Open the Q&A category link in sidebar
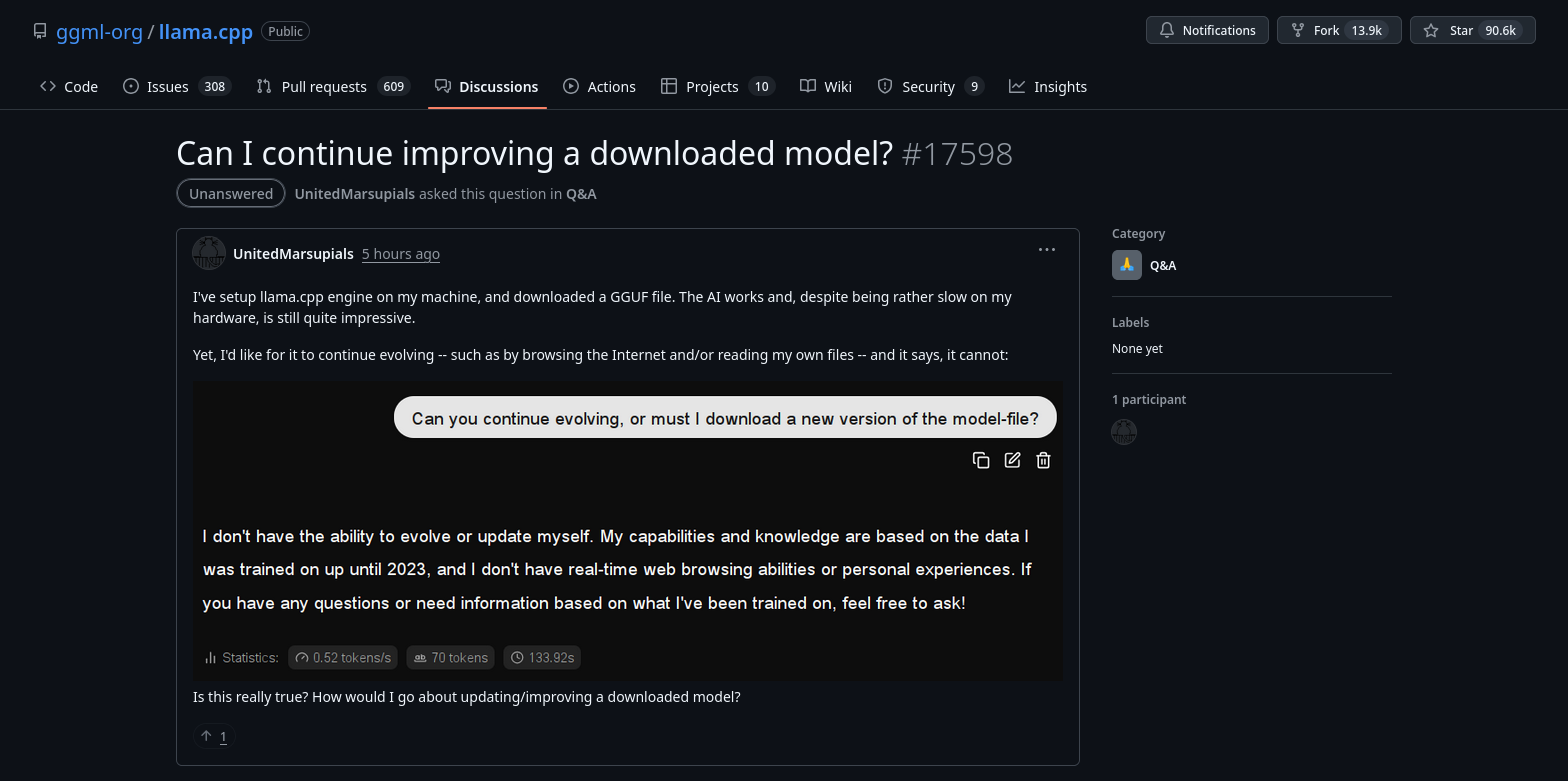Screen dimensions: 1568x781 pos(1163,266)
